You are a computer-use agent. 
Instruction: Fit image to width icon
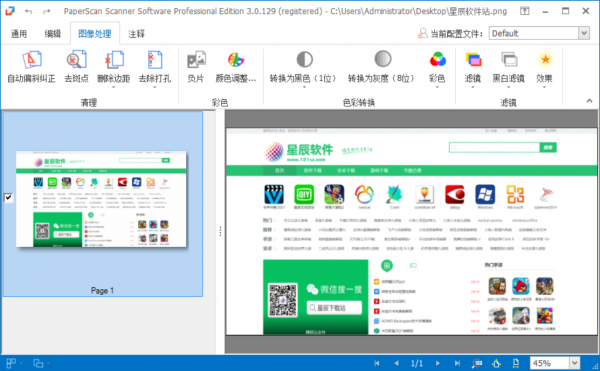(516, 363)
